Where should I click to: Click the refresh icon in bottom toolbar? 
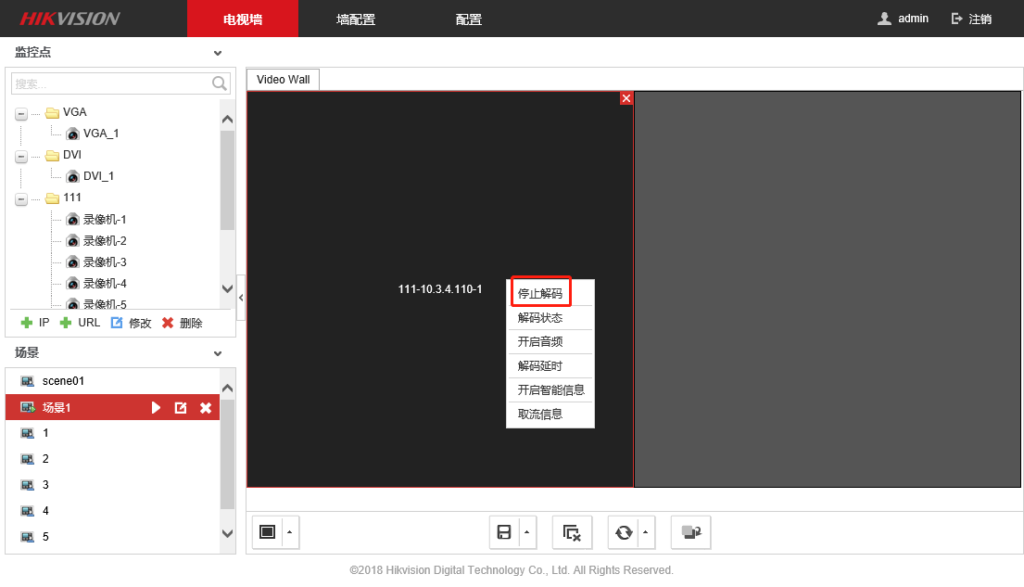(624, 533)
